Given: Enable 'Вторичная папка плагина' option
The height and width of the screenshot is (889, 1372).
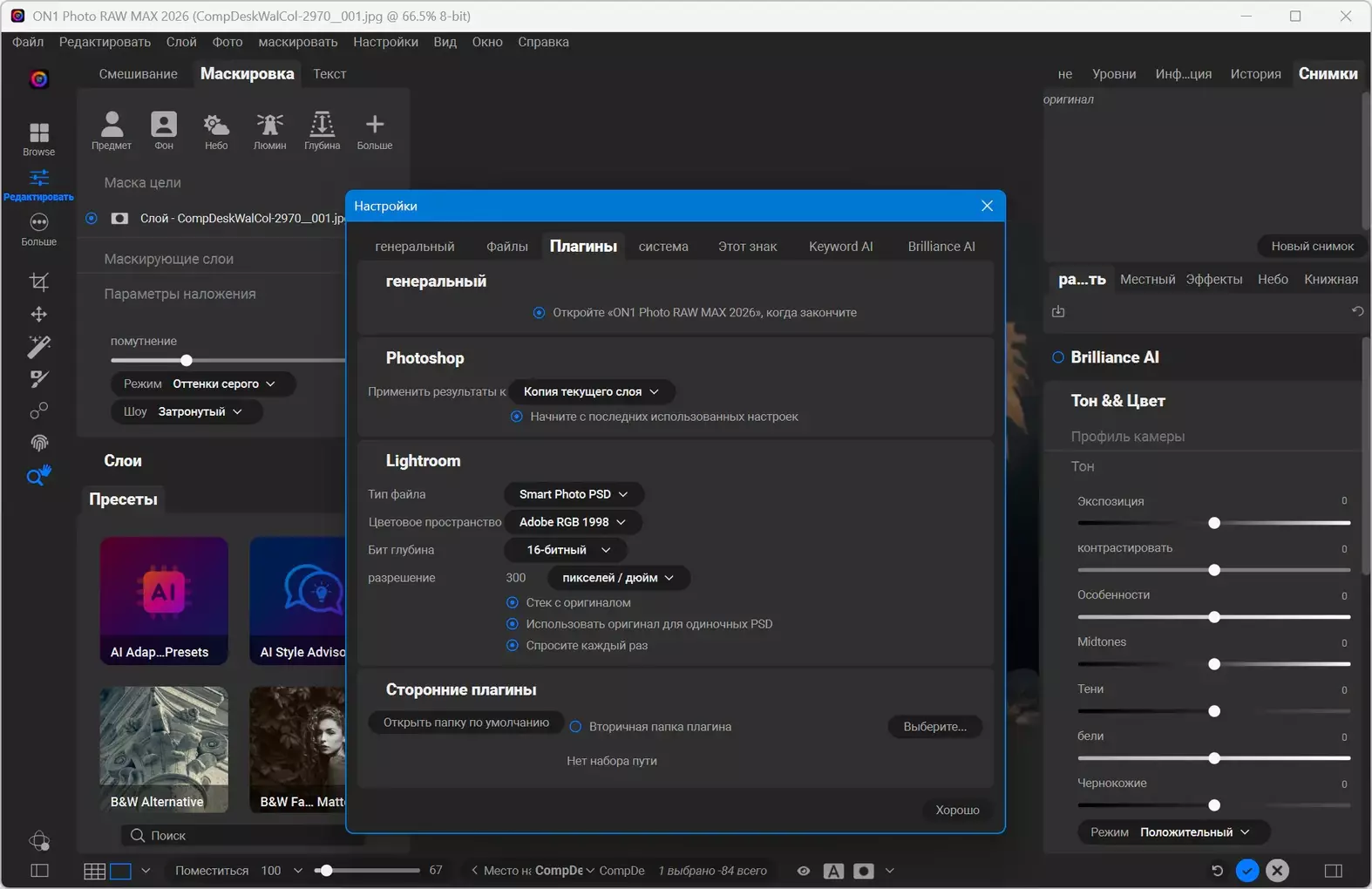Looking at the screenshot, I should click(x=575, y=727).
